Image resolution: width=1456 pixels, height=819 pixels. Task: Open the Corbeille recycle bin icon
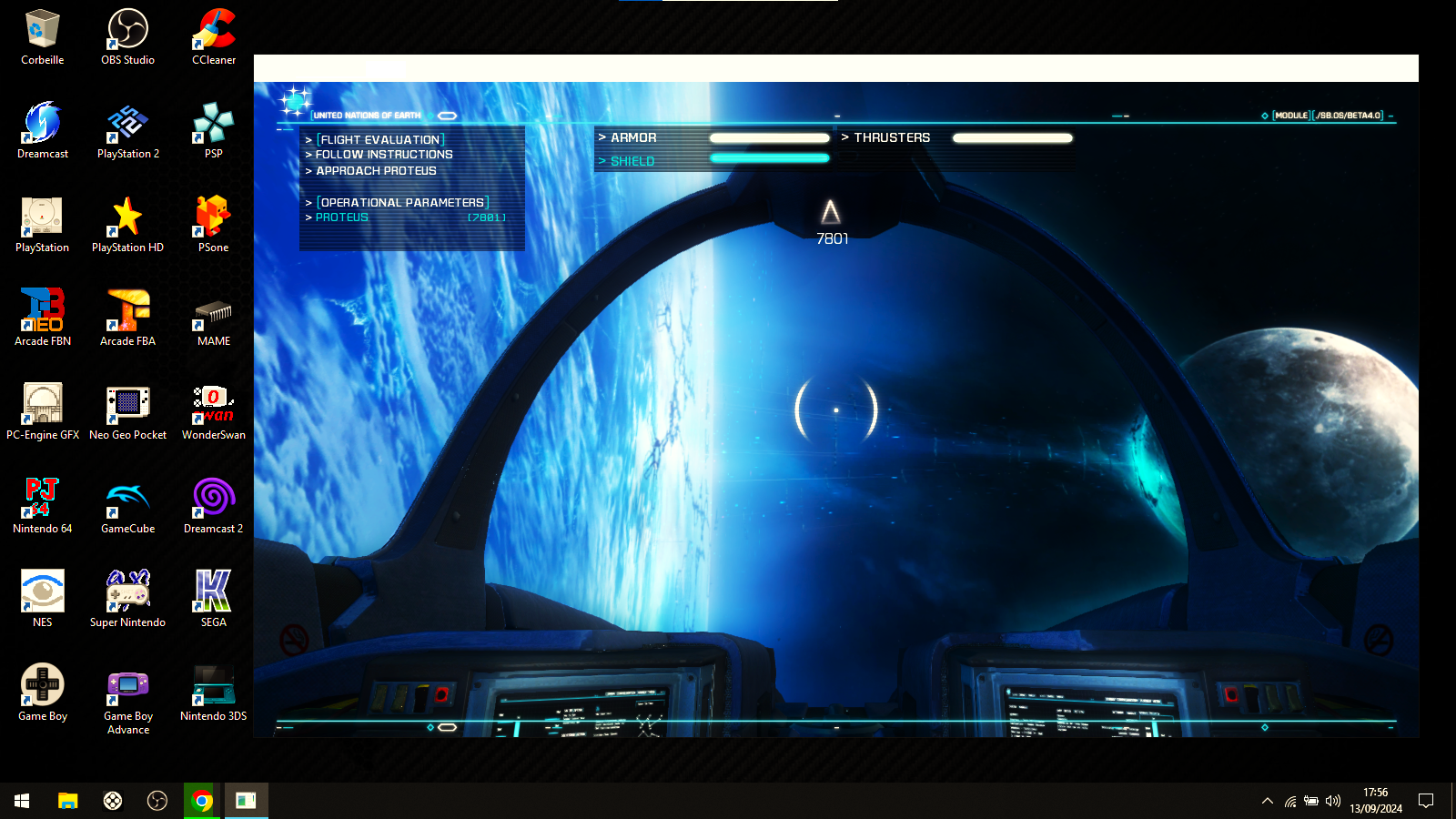(42, 37)
